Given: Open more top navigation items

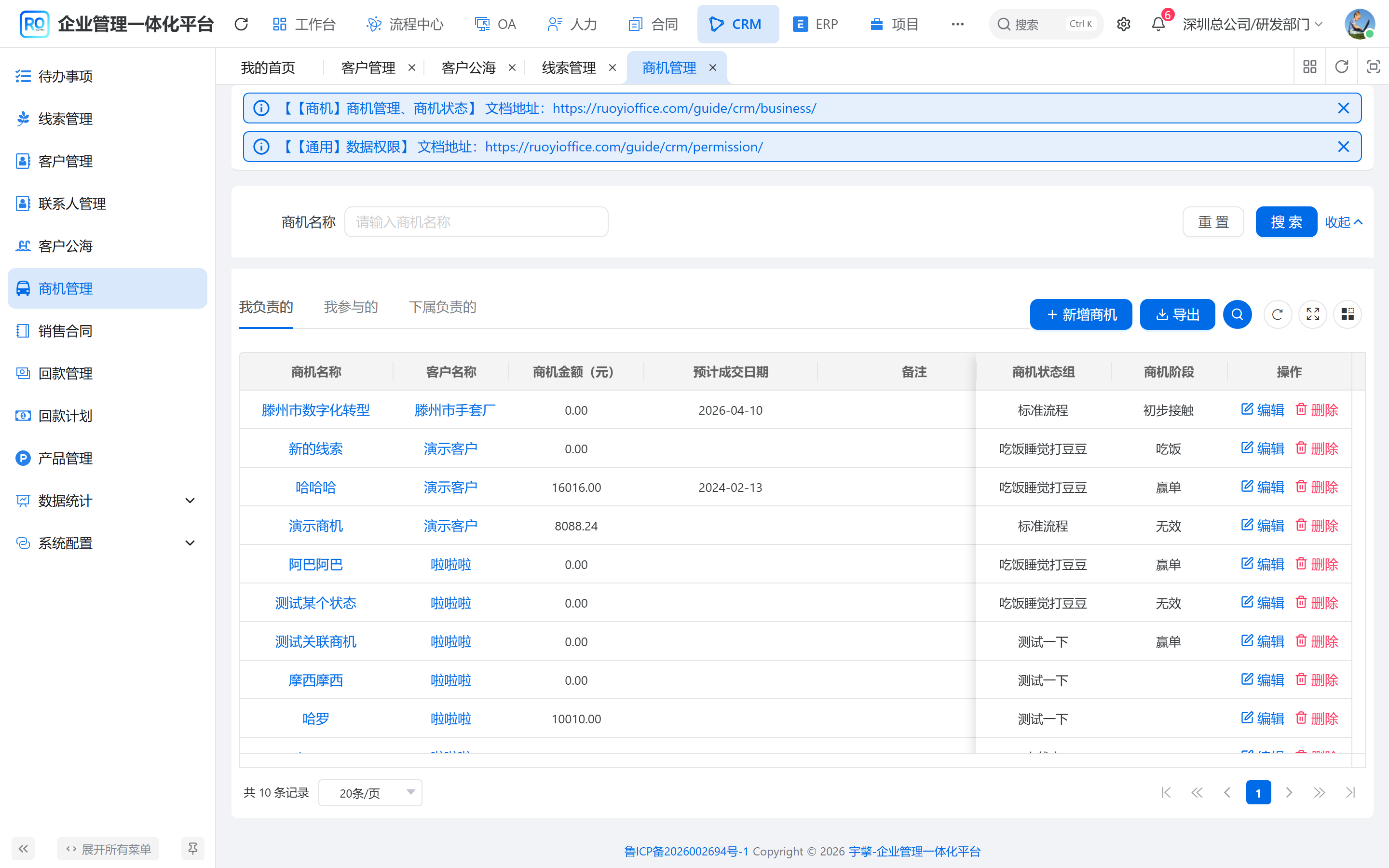Looking at the screenshot, I should [957, 24].
